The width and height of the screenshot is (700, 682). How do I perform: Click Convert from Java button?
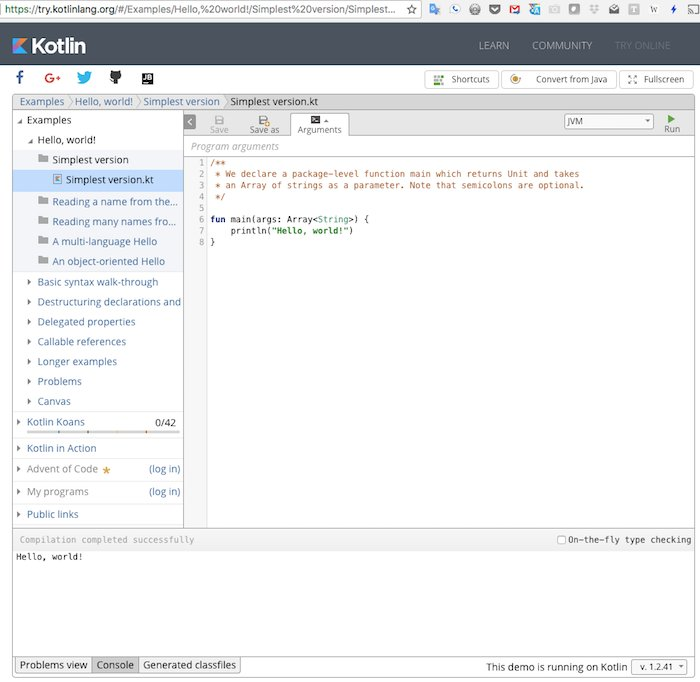559,79
